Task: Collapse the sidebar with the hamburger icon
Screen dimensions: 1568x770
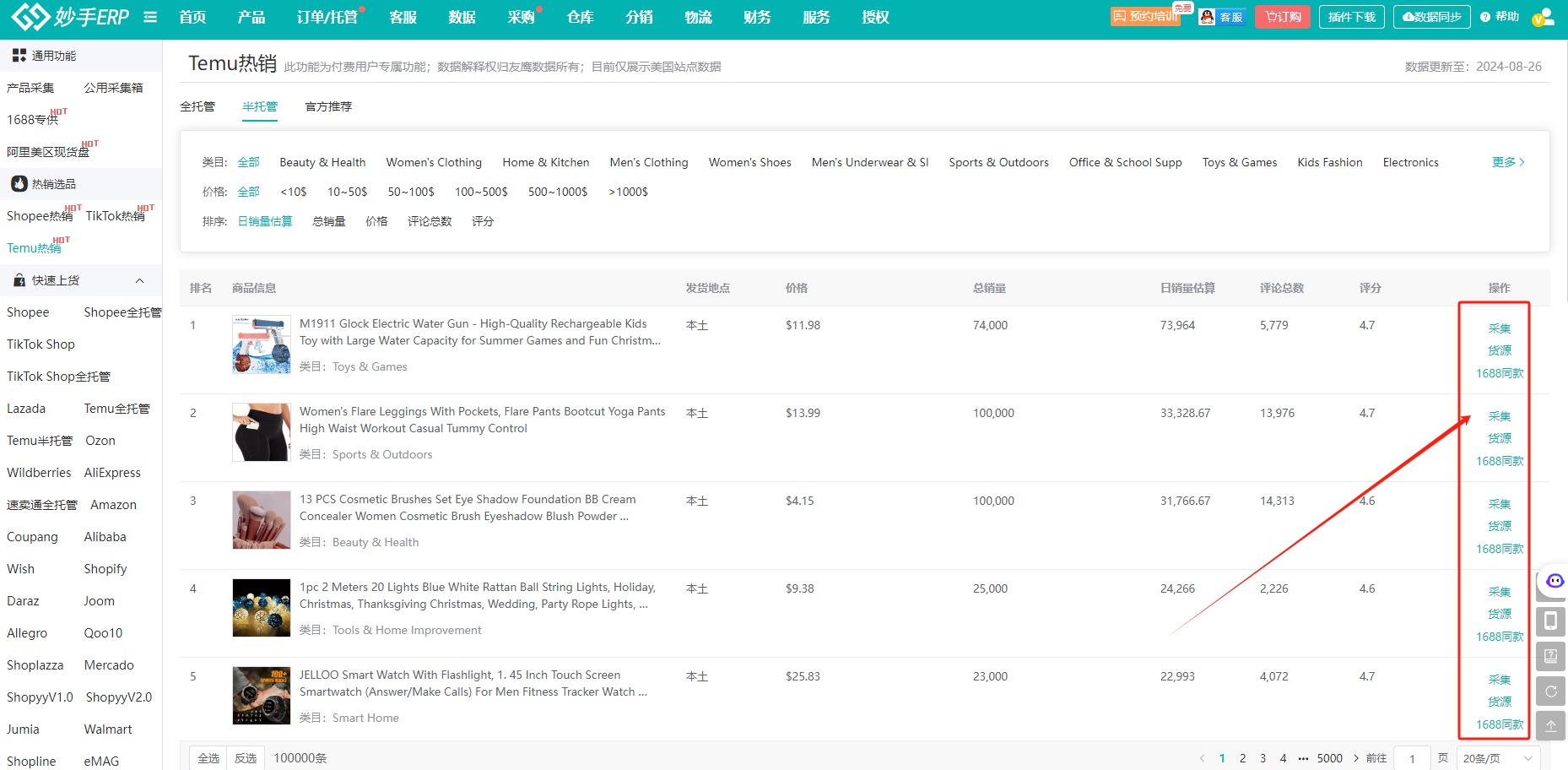Action: (150, 17)
